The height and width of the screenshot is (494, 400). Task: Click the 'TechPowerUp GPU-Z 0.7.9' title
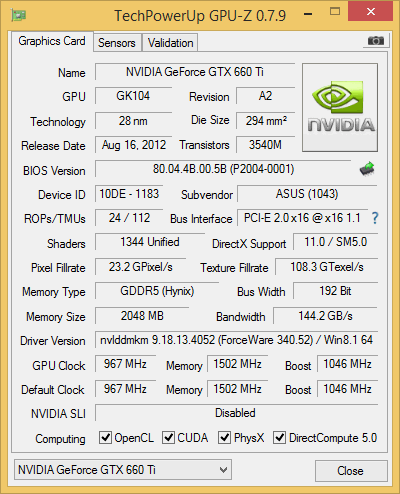[200, 15]
